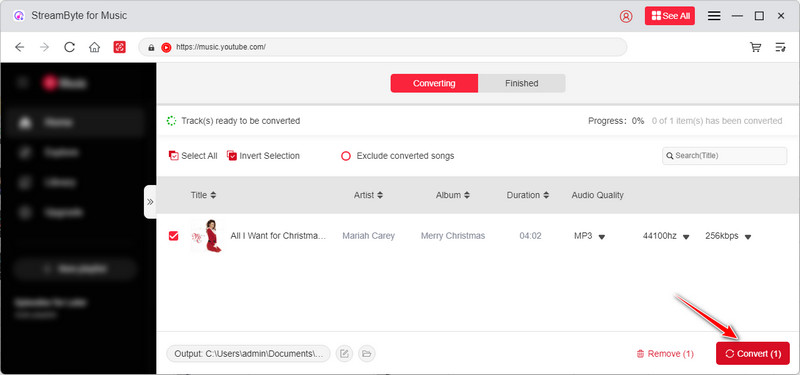800x375 pixels.
Task: Open the 44100hz sample rate dropdown
Action: coord(666,236)
